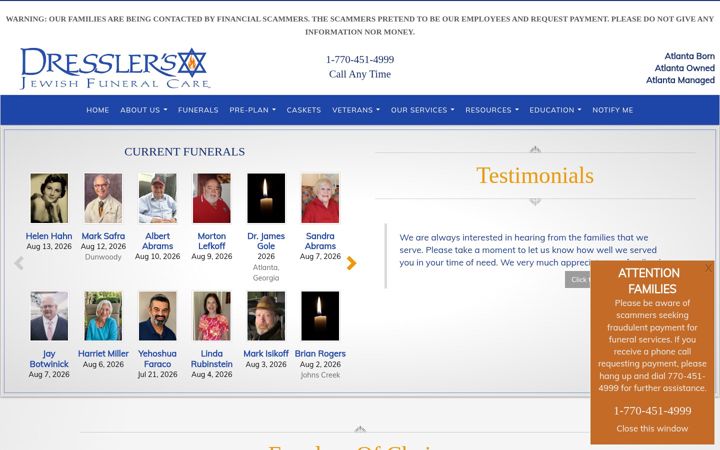Open the Yehoshua Faraco name link
Screen dimensions: 720x450
(x=158, y=359)
